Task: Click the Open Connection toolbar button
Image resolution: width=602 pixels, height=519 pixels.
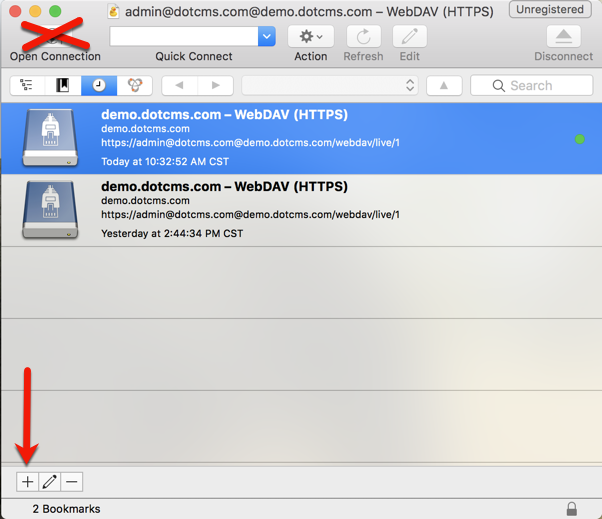Action: [x=55, y=38]
